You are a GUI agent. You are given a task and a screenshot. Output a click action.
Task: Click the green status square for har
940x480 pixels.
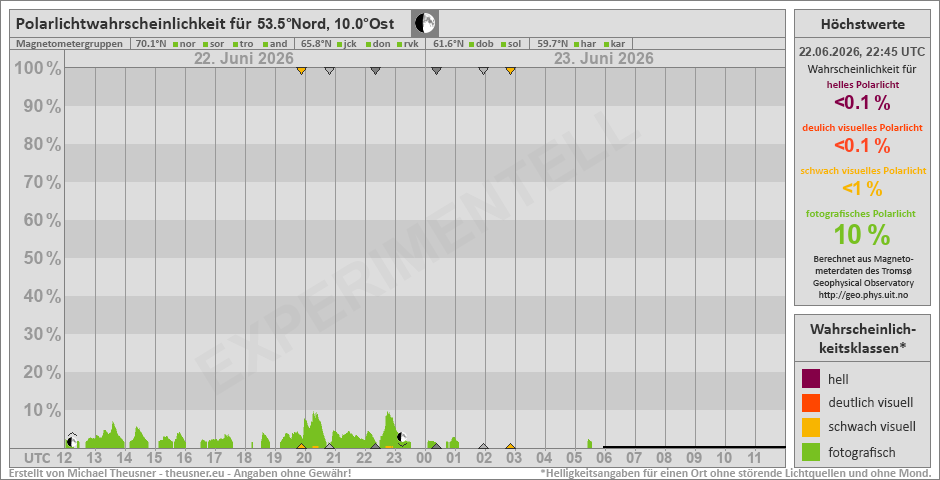click(576, 44)
